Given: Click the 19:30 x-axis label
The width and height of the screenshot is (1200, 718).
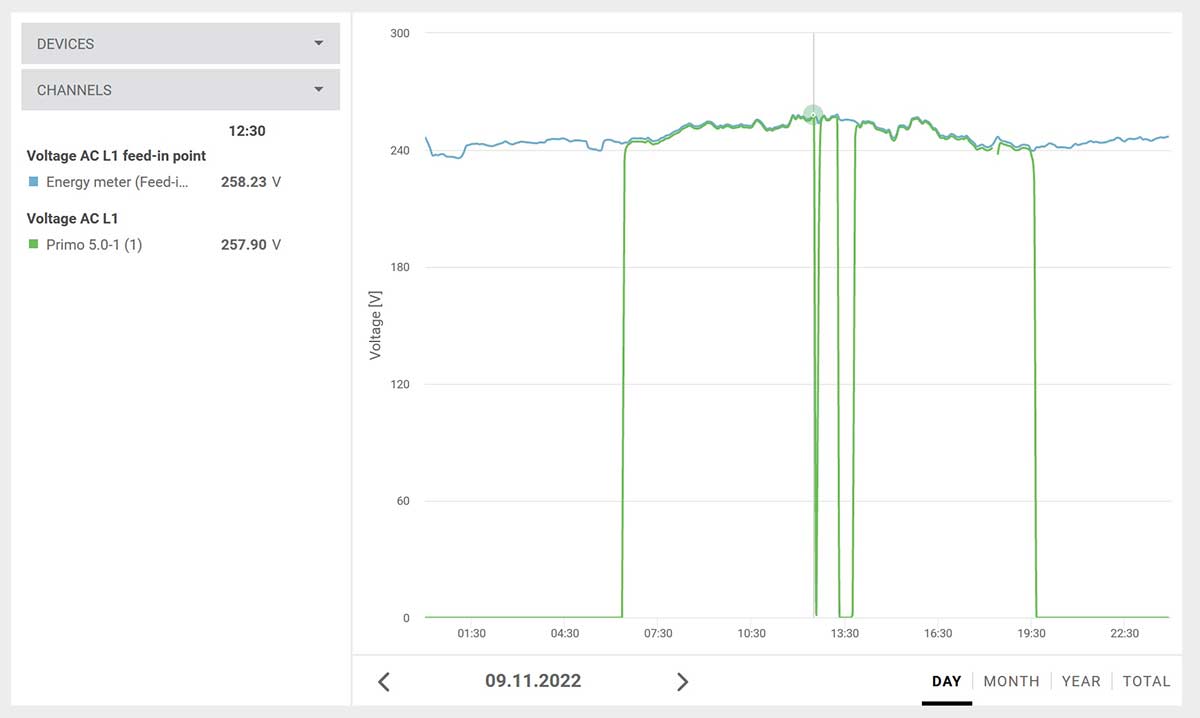Looking at the screenshot, I should click(x=1032, y=633).
